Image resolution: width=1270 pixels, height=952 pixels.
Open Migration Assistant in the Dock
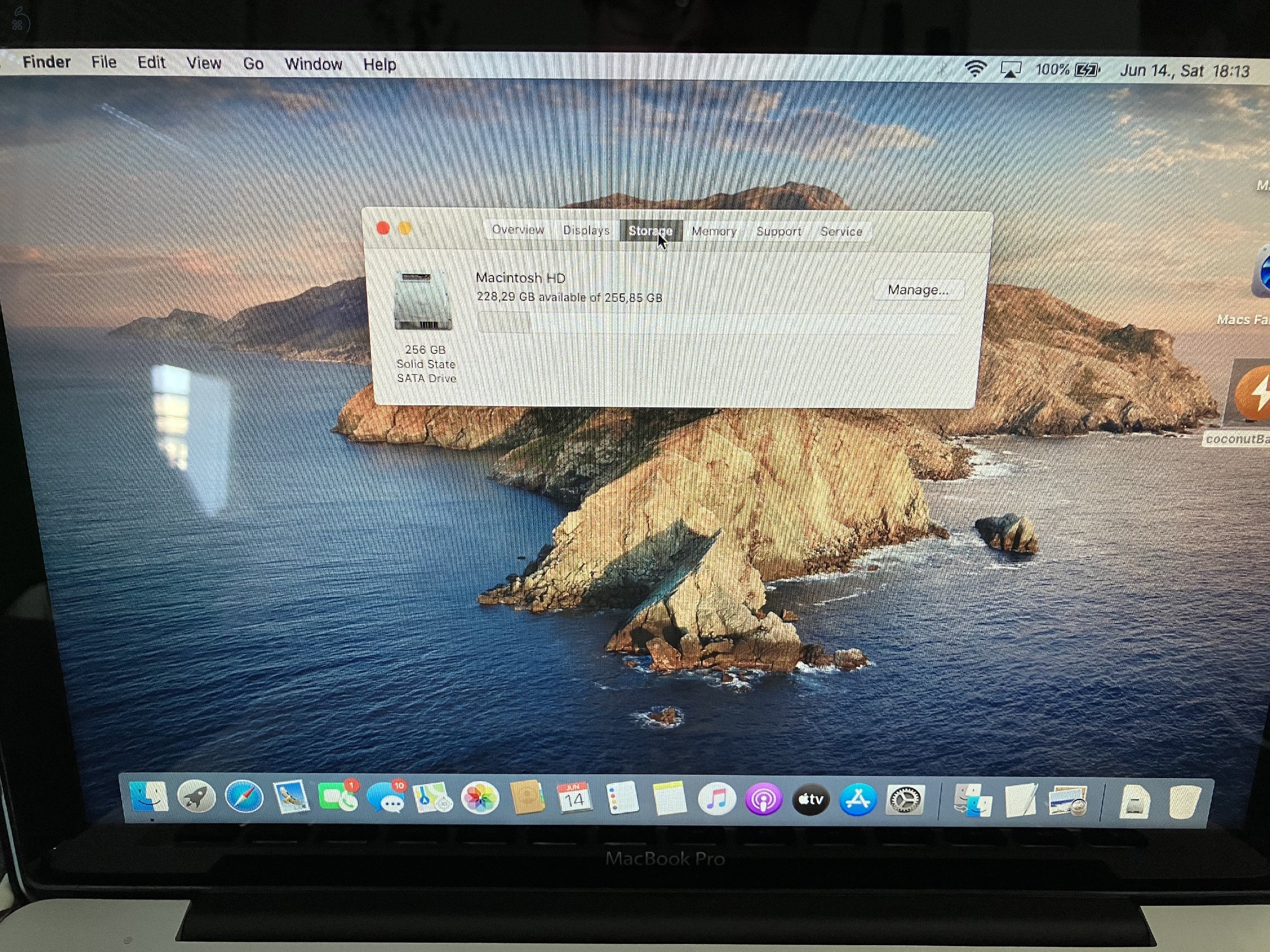click(972, 800)
